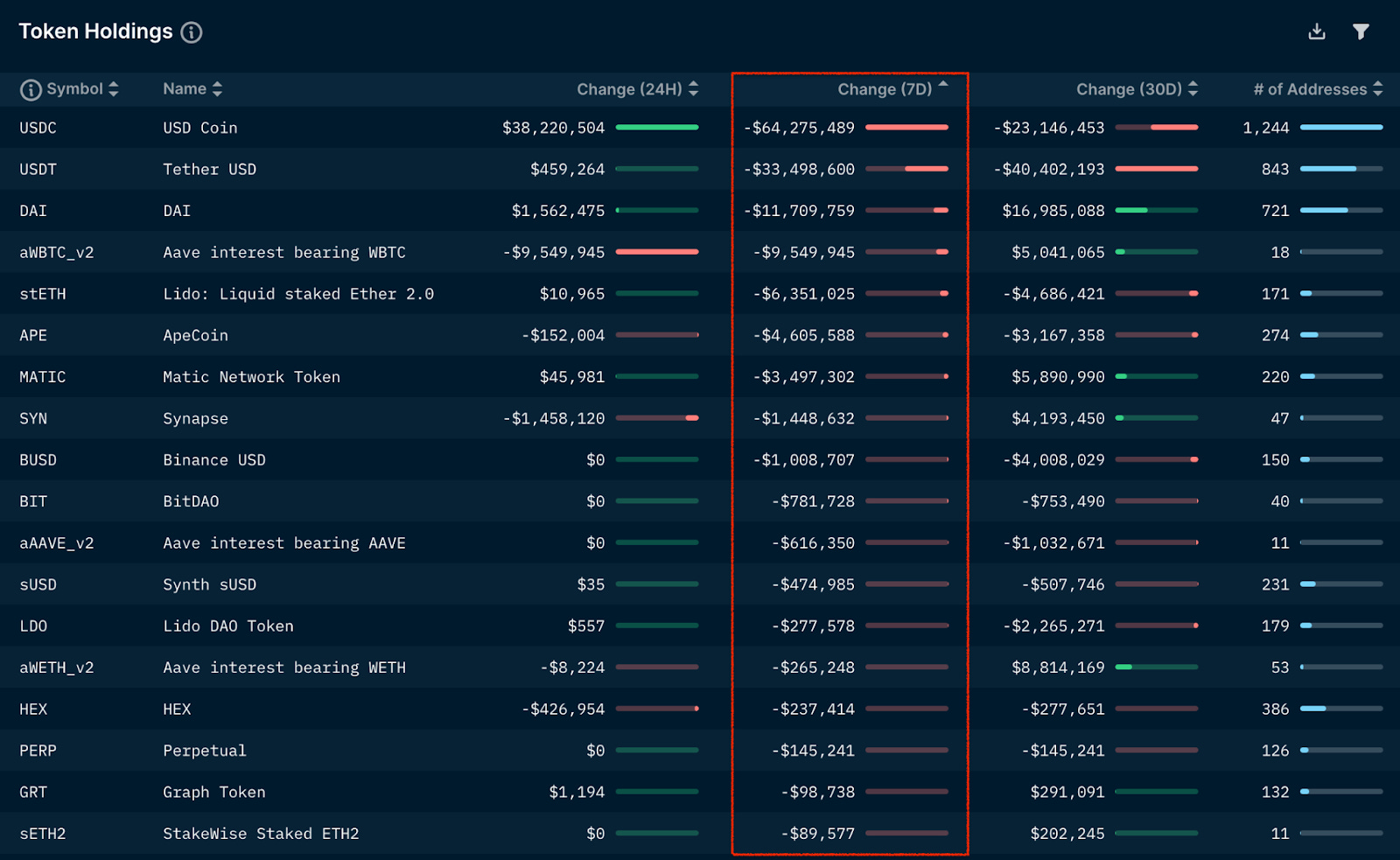Click the DAI addresses blue bar

pos(1341,211)
